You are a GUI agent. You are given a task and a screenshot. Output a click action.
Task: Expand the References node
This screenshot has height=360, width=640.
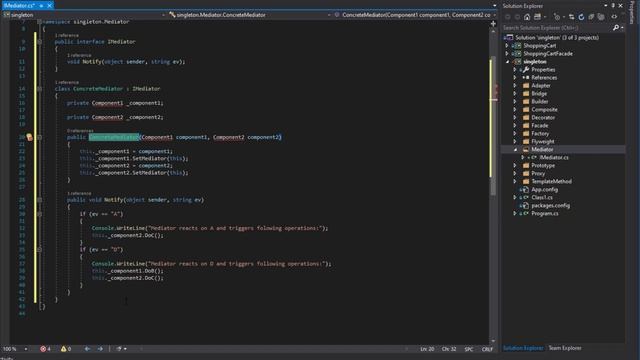[515, 78]
